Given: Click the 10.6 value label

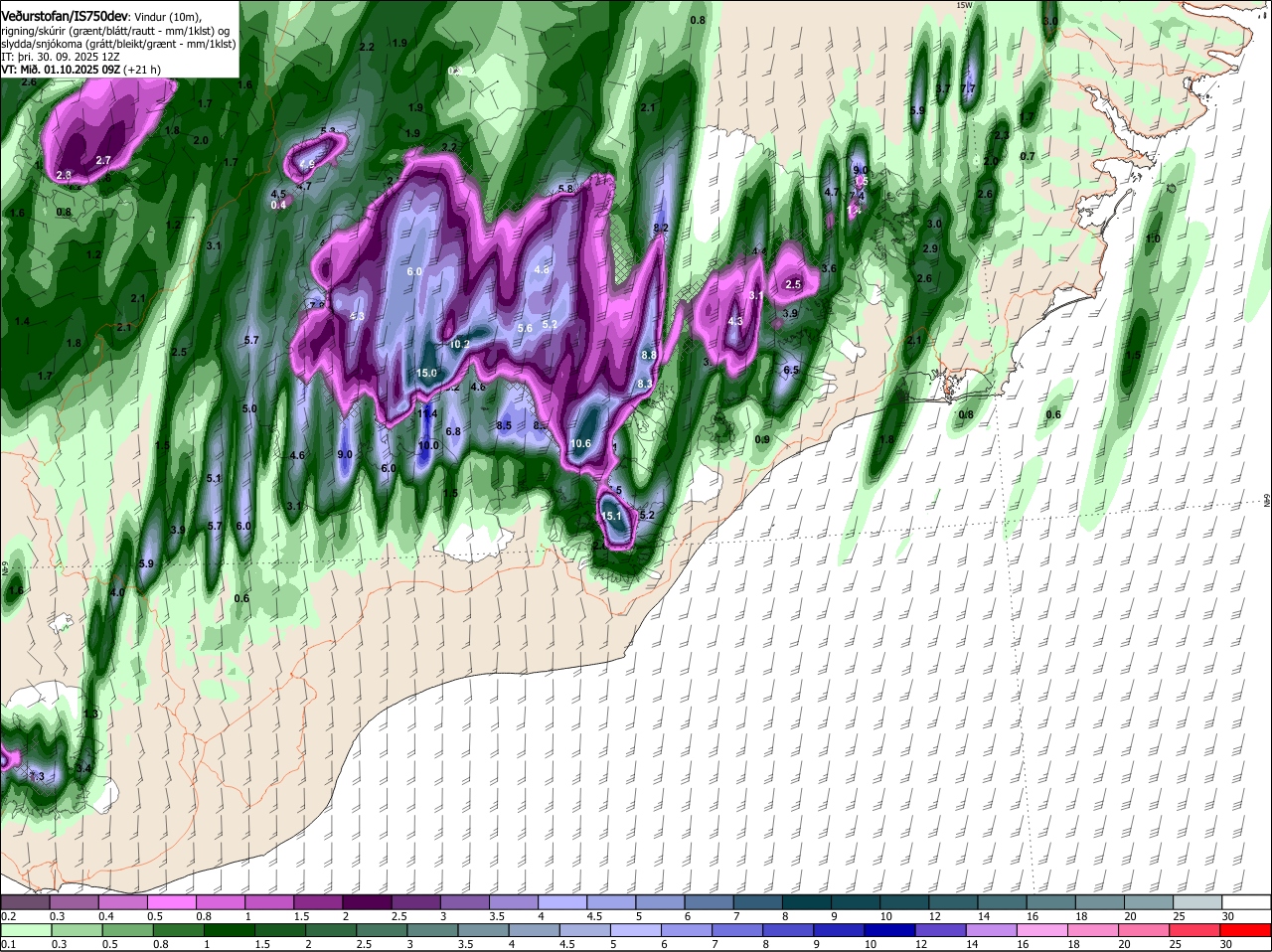Looking at the screenshot, I should [581, 443].
